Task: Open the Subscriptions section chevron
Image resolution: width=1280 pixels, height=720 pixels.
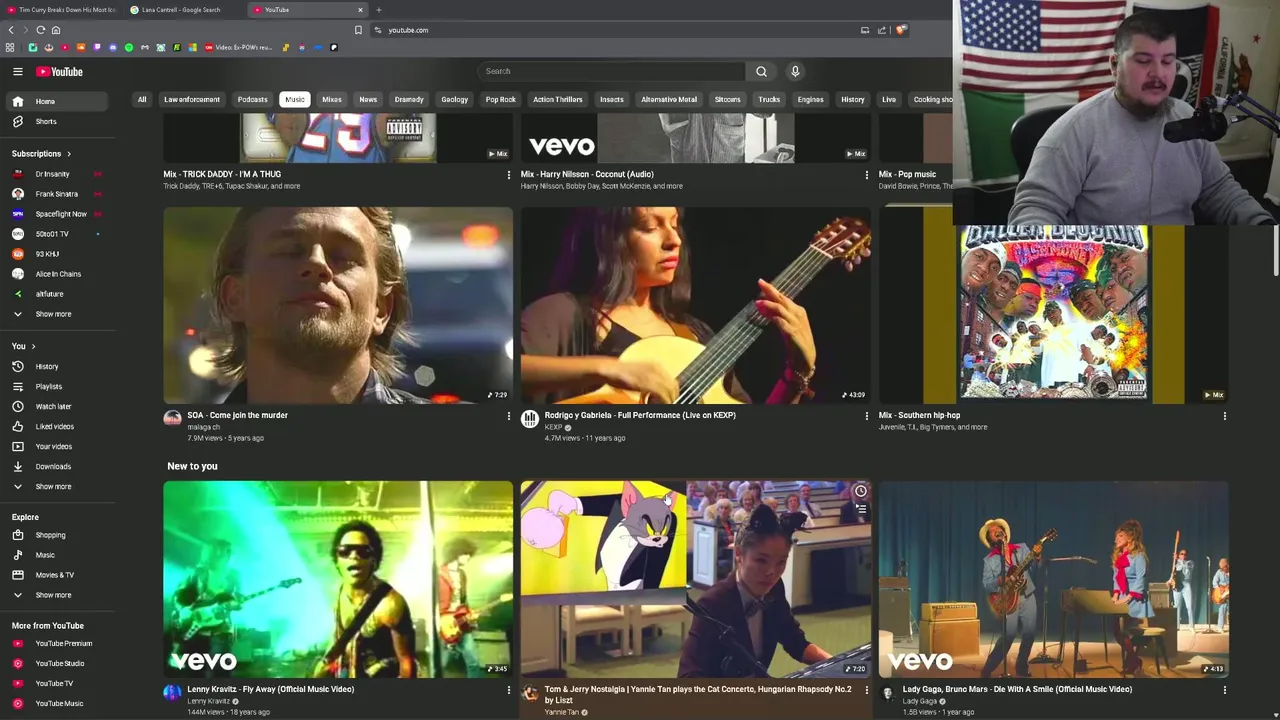Action: coord(69,154)
